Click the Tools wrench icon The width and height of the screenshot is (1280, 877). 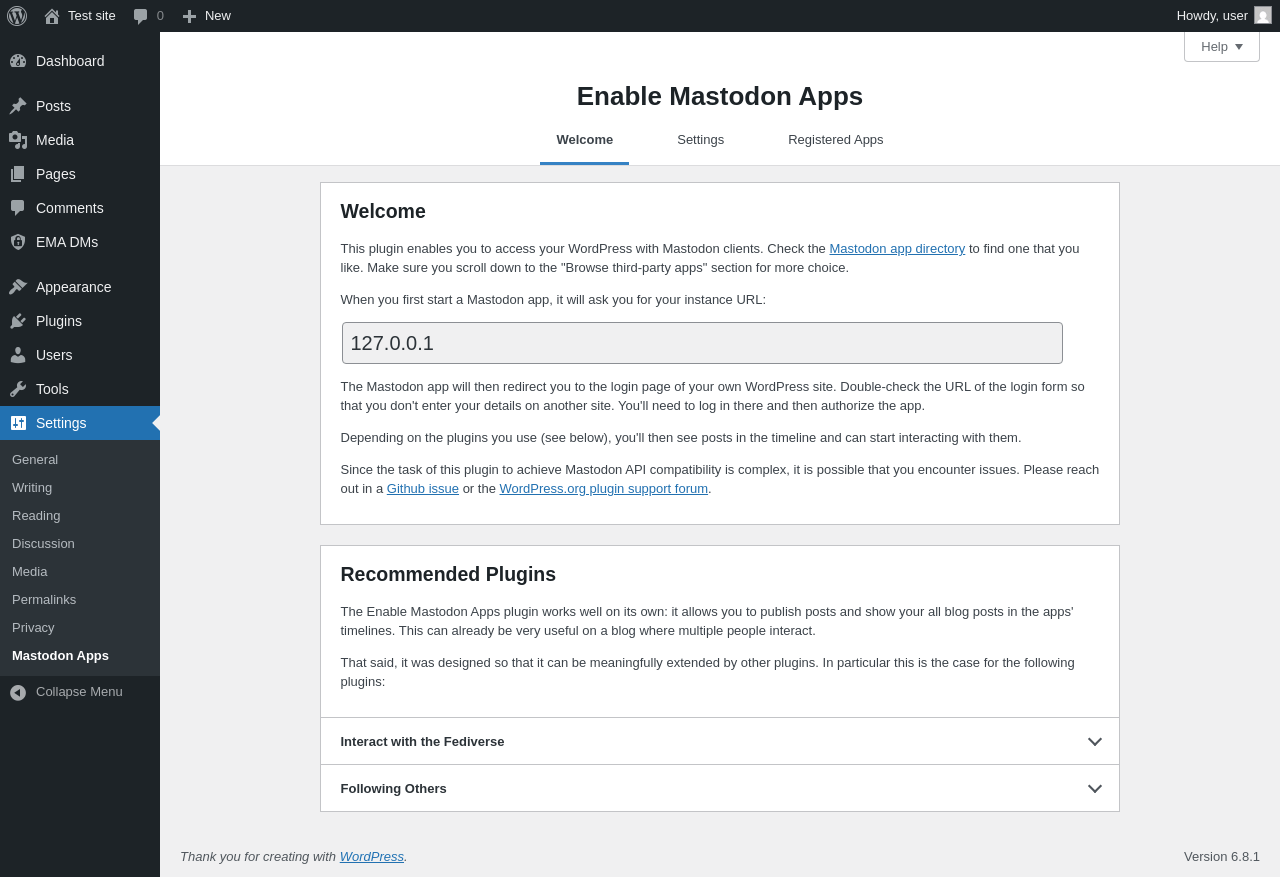(18, 389)
